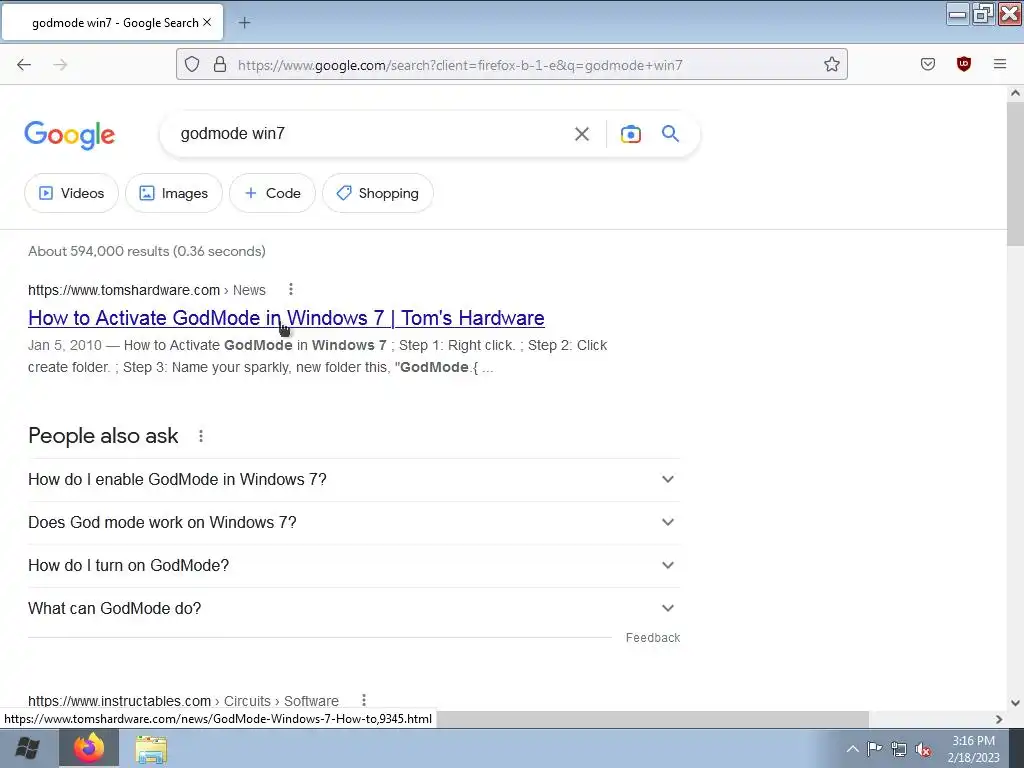Open the Windows Start menu
This screenshot has width=1024, height=768.
[27, 748]
